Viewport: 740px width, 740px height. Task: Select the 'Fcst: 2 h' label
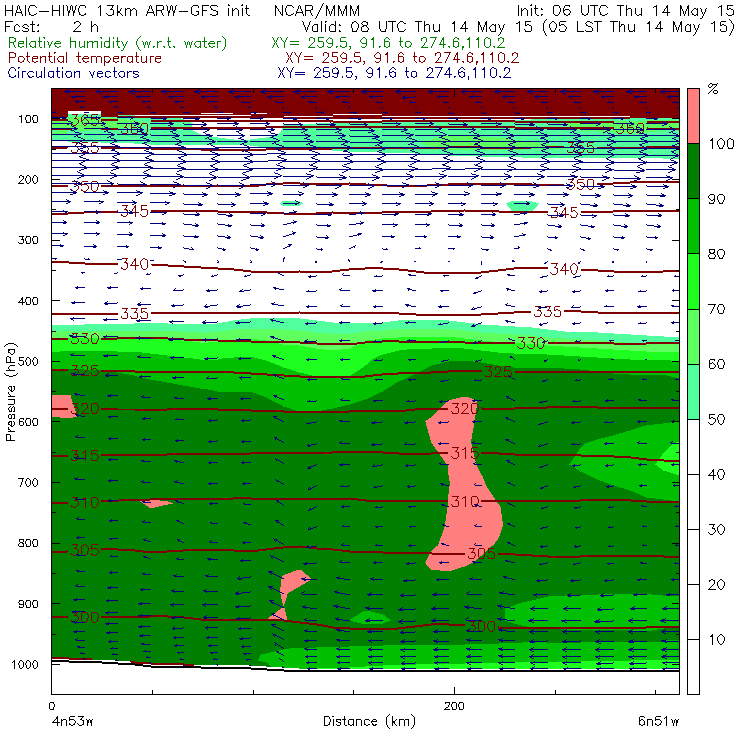pos(51,26)
